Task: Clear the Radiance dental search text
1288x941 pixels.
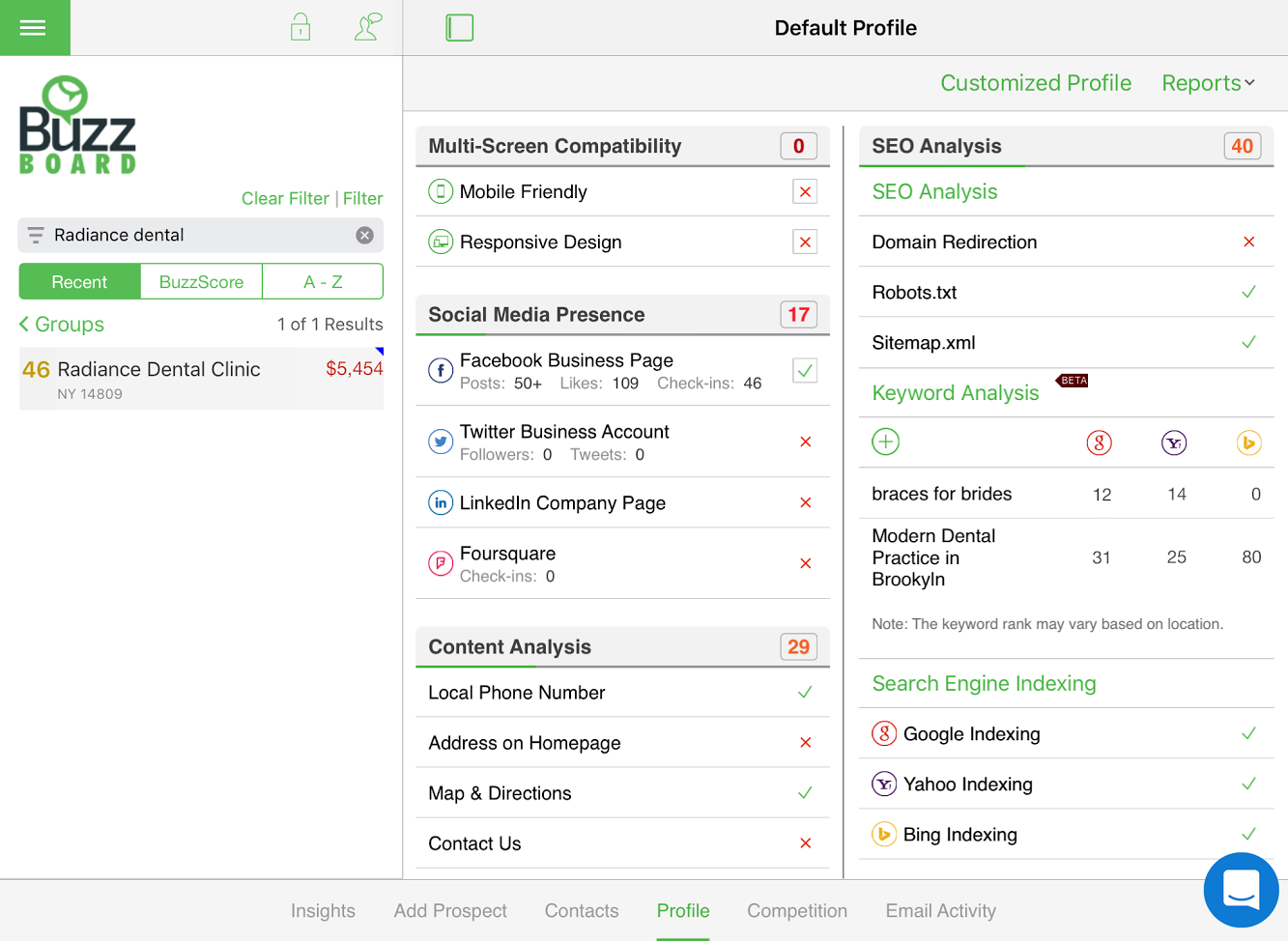Action: click(364, 235)
